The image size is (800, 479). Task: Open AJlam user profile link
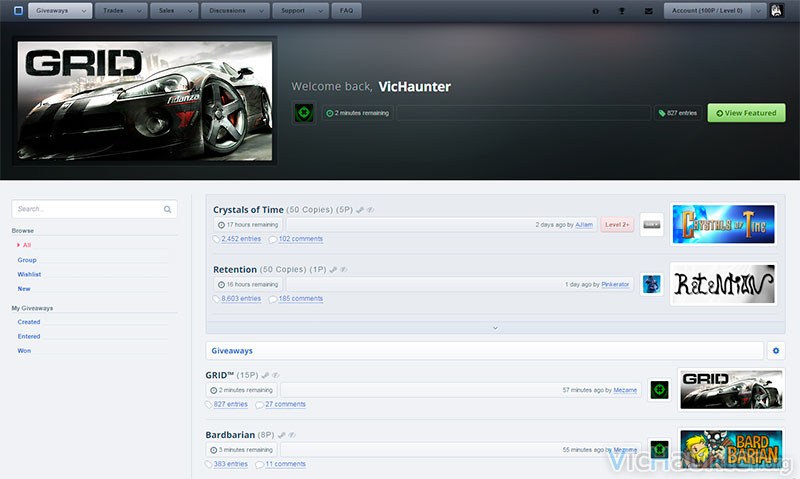point(584,224)
